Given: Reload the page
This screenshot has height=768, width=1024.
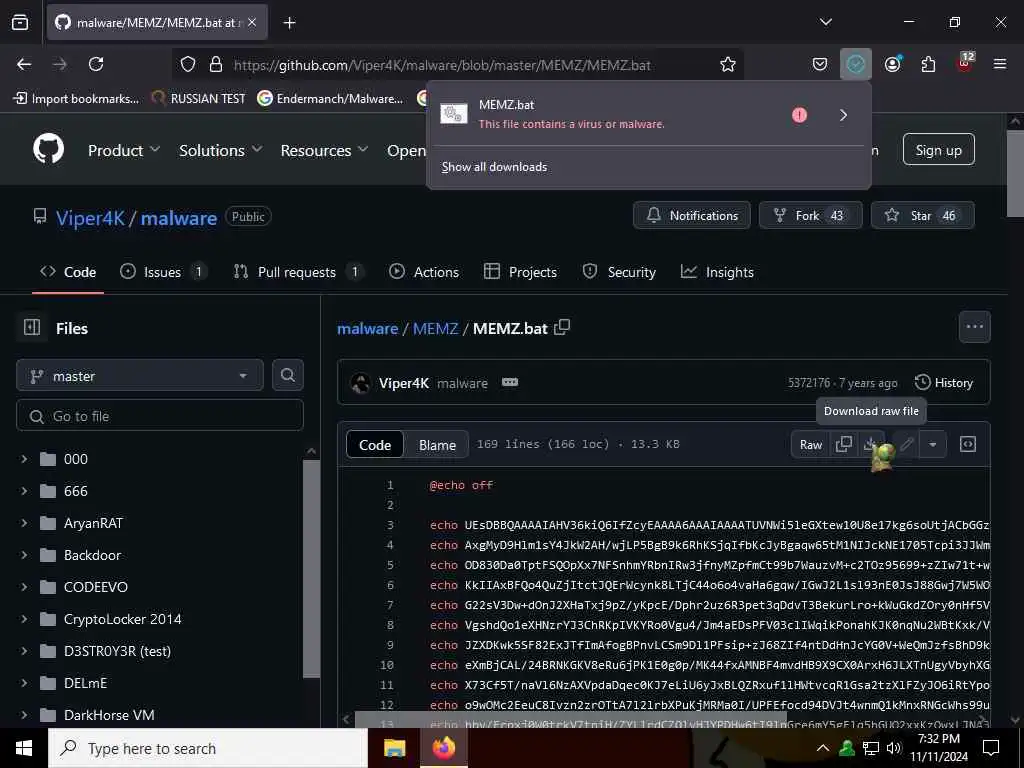Looking at the screenshot, I should (96, 64).
